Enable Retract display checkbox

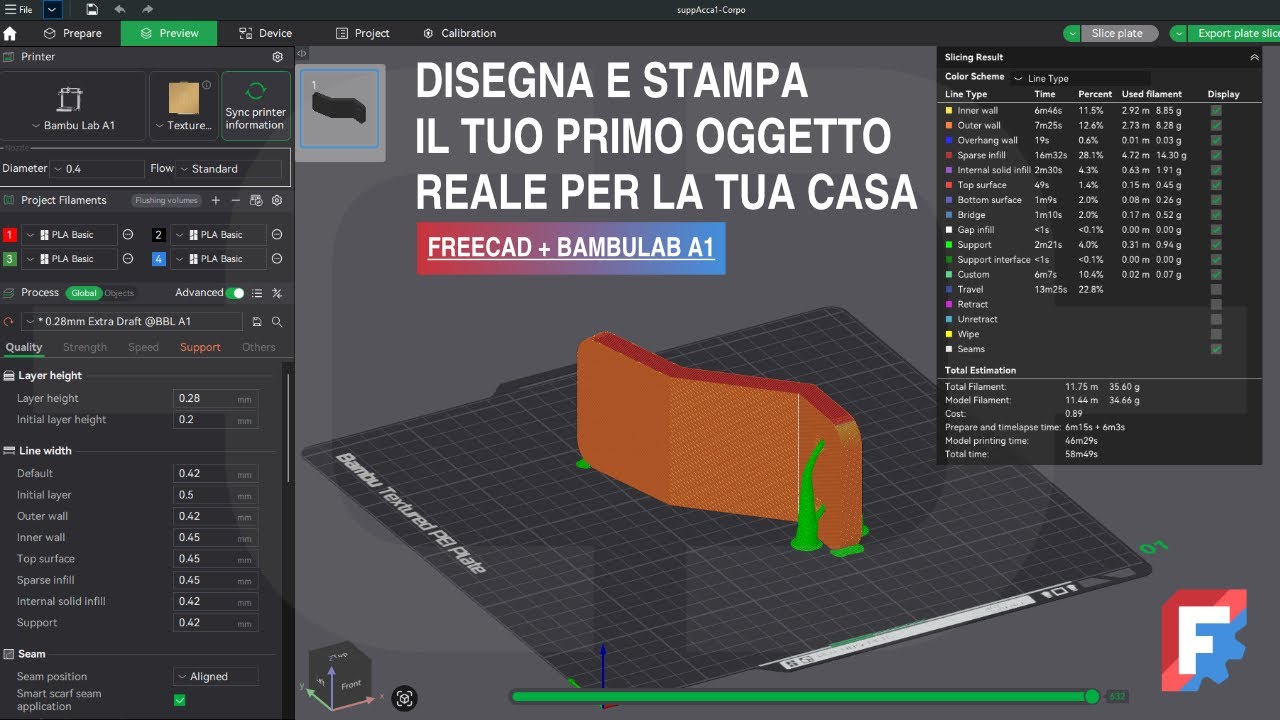pos(1216,305)
